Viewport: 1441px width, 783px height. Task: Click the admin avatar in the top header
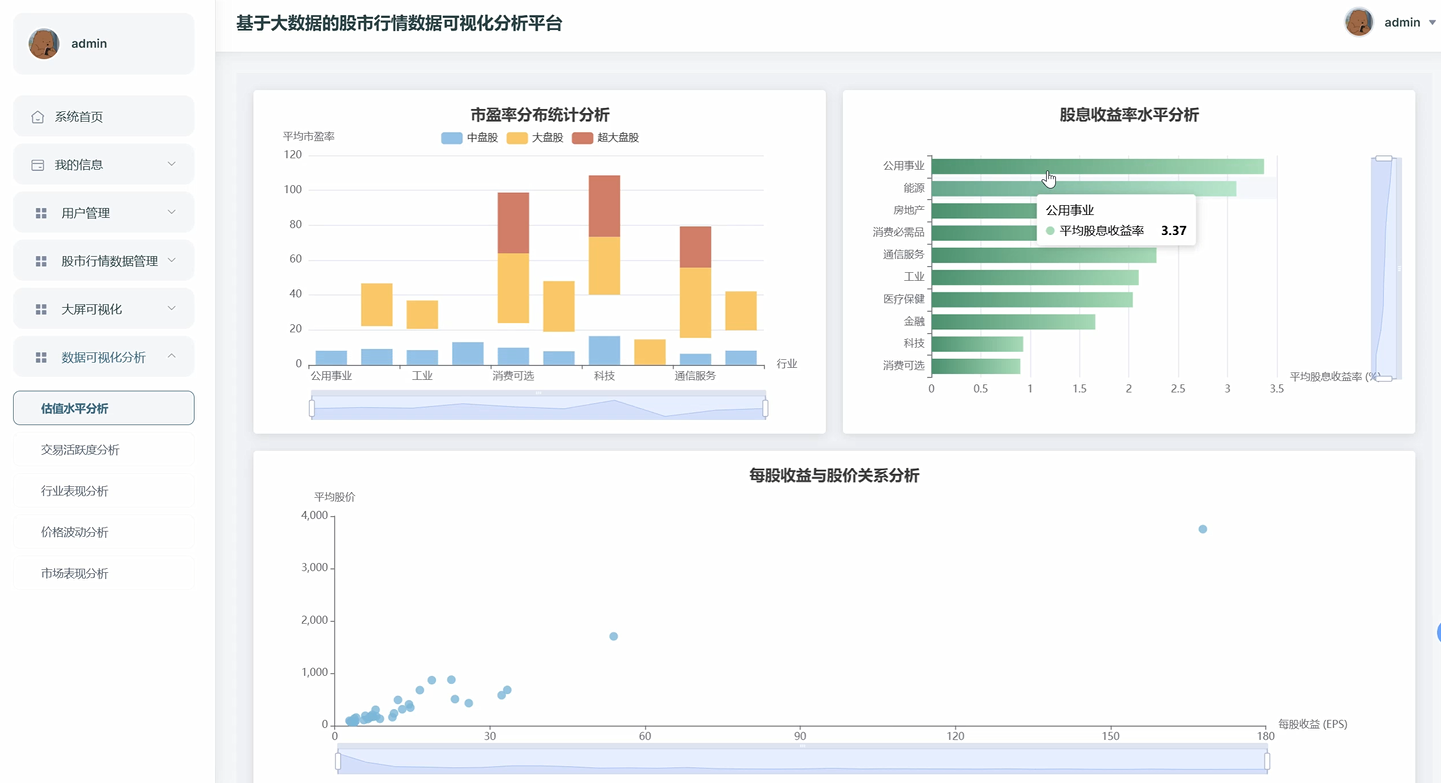click(1359, 22)
